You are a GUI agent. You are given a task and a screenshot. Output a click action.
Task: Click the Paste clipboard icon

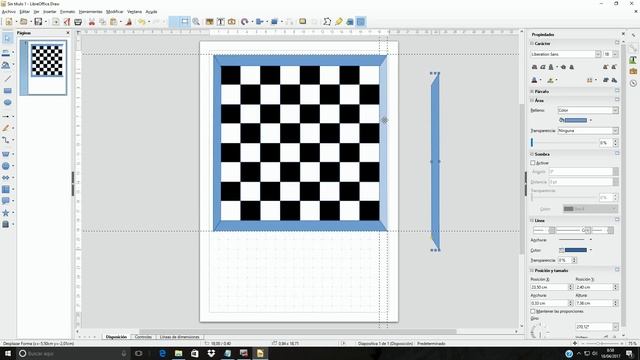(113, 22)
